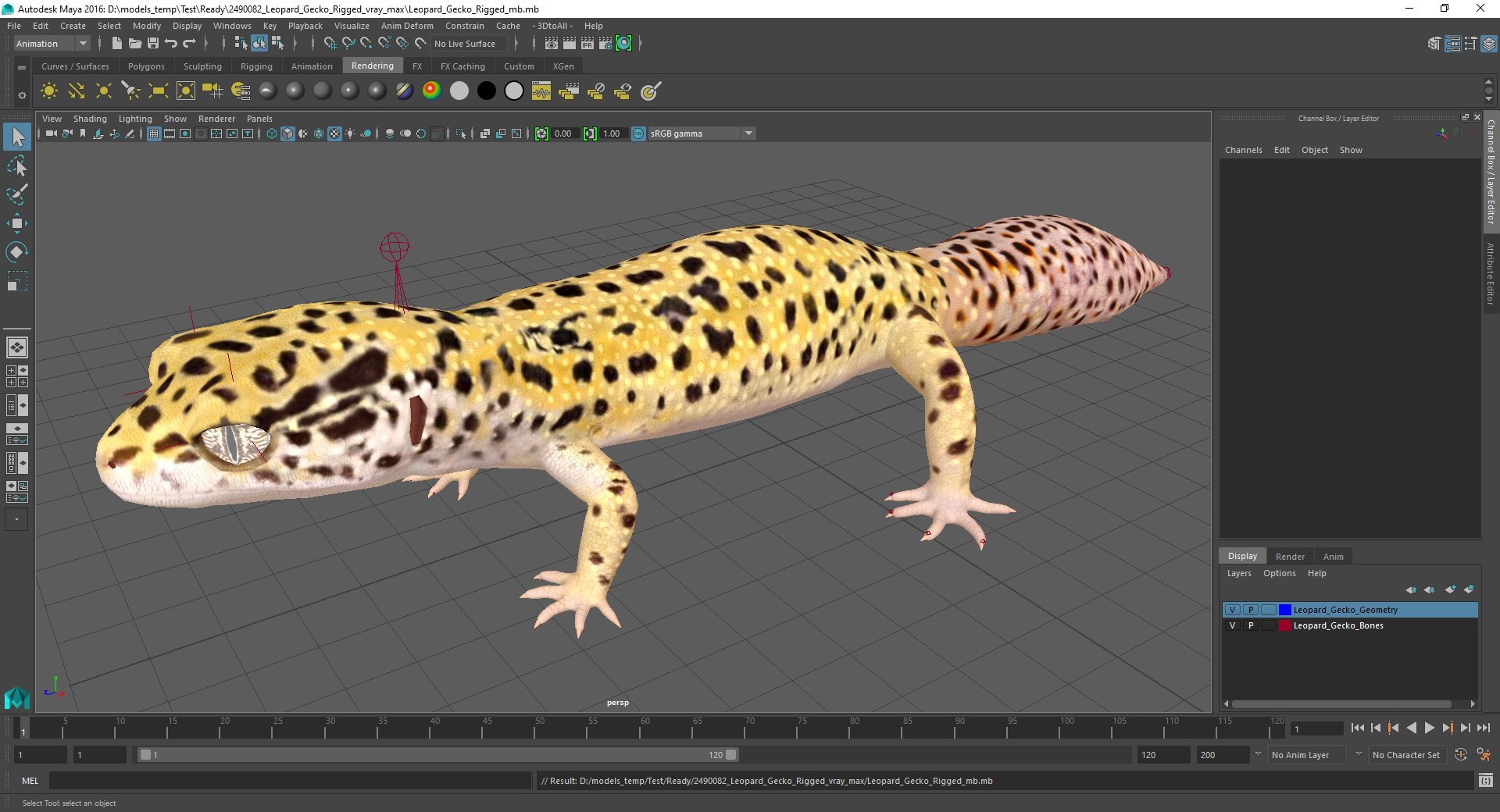Pick the Paint Selection tool

(x=16, y=194)
